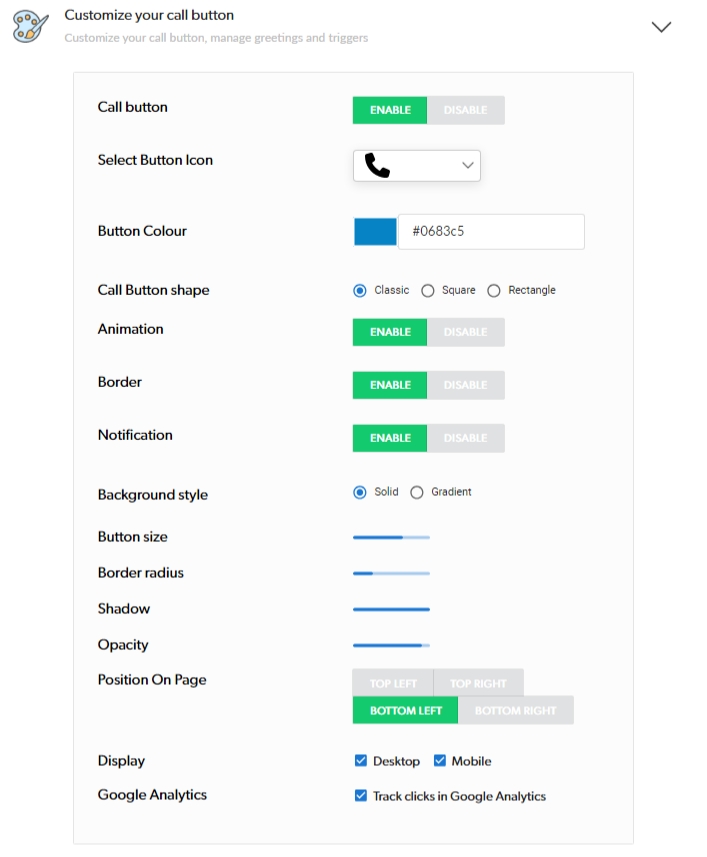Uncheck the Desktop display checkbox
The image size is (707, 857).
[361, 761]
